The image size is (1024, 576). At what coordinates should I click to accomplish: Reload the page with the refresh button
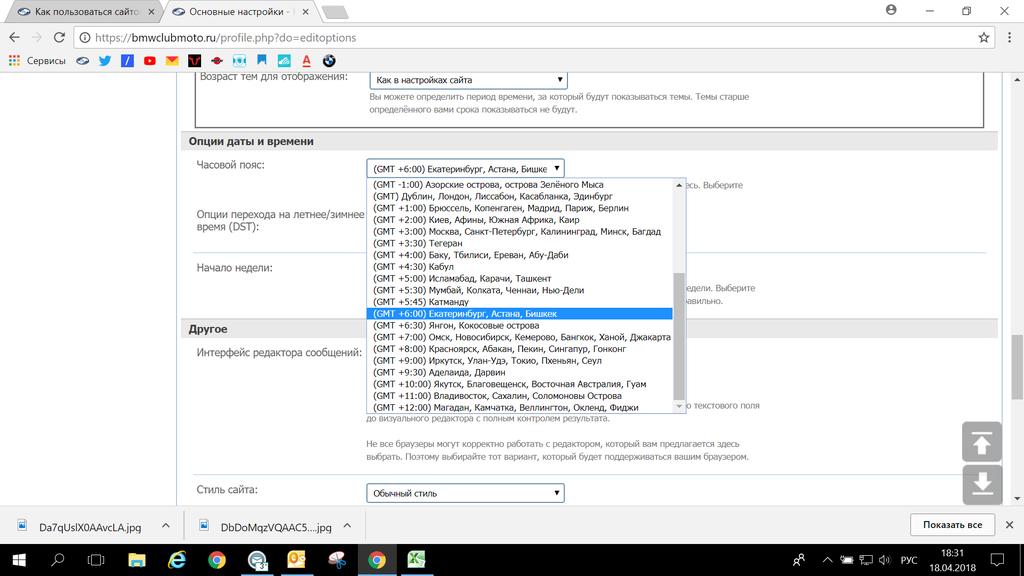pos(58,37)
